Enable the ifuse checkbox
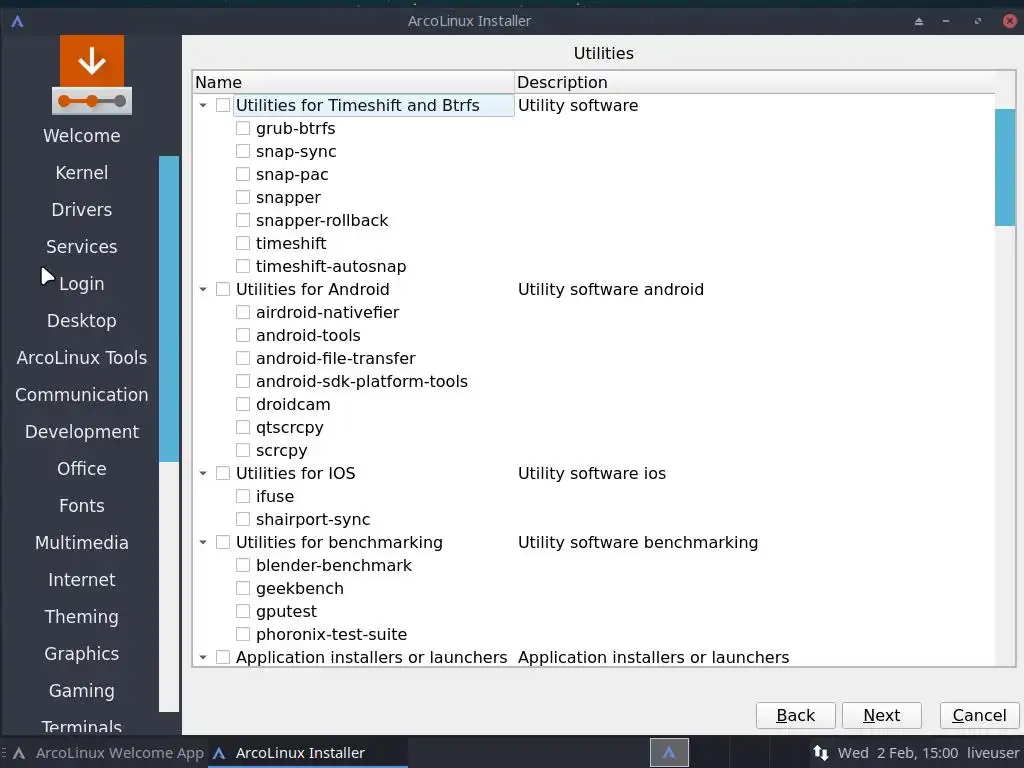Screen dimensions: 1024x768 (x=243, y=496)
